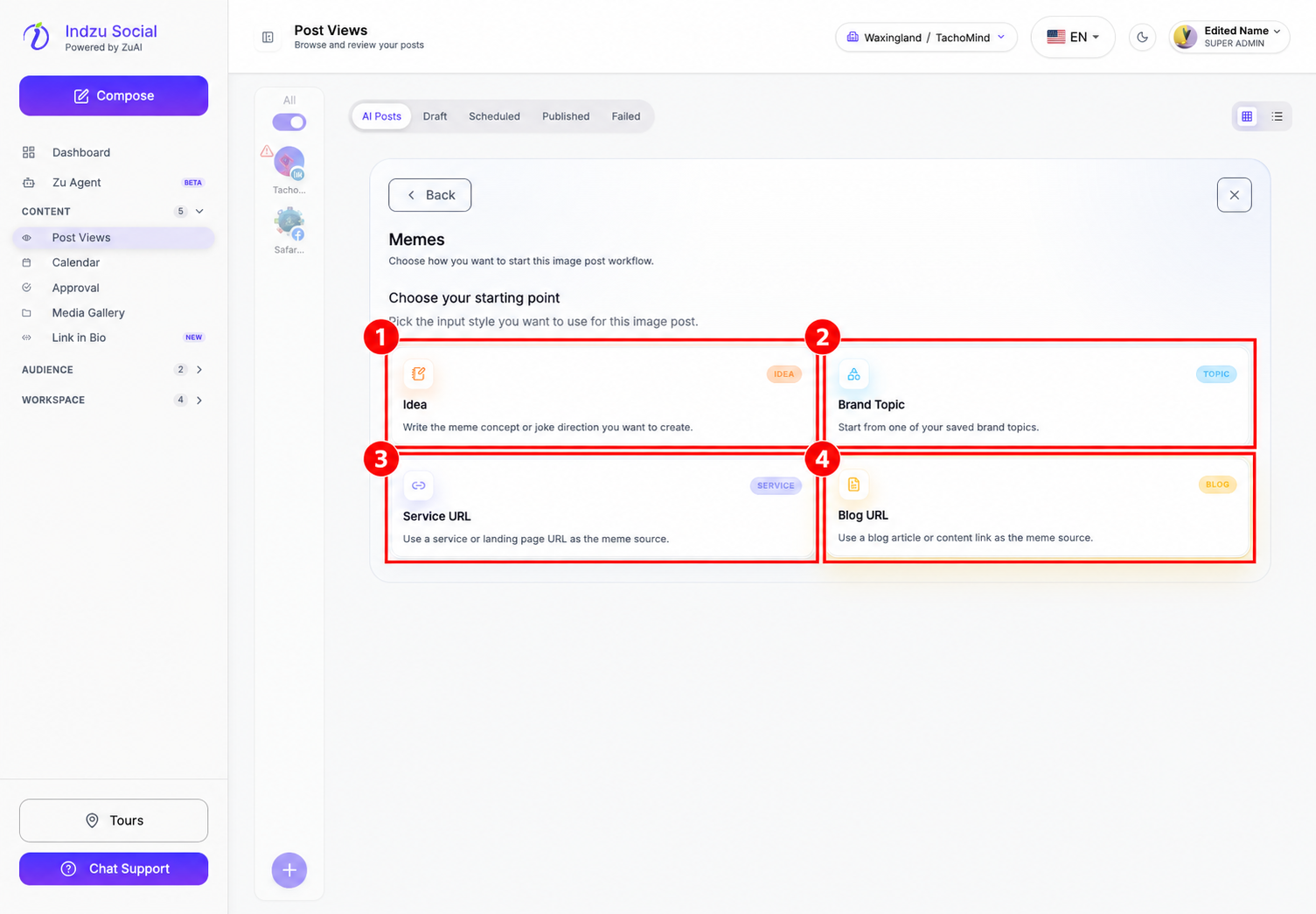The image size is (1316, 914).
Task: Close the Memes workflow panel
Action: (1234, 195)
